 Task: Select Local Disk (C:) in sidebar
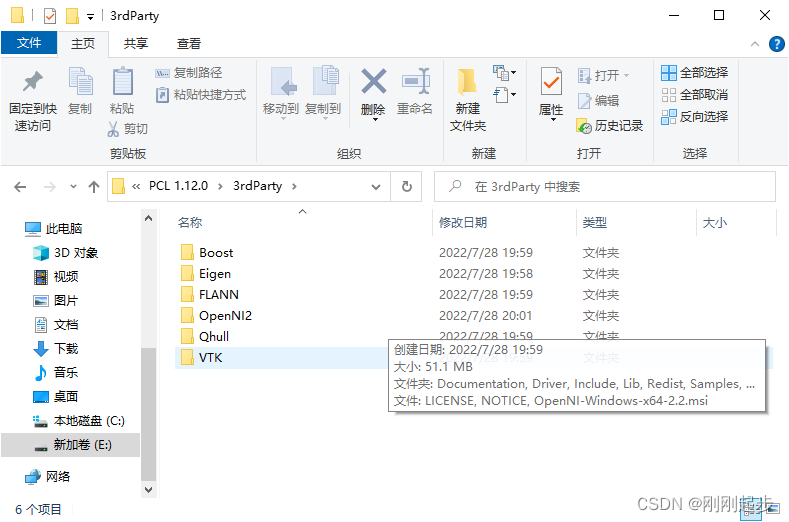click(x=78, y=421)
